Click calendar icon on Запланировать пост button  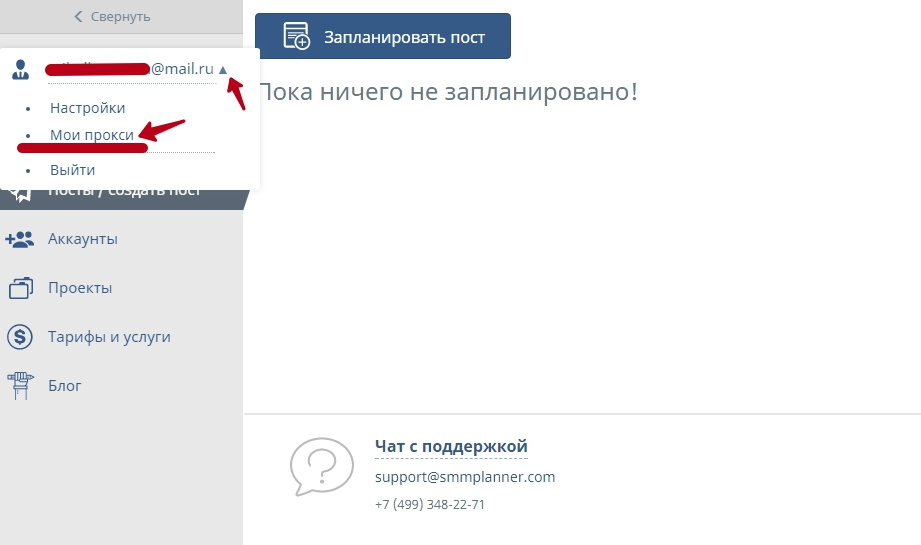tap(296, 37)
